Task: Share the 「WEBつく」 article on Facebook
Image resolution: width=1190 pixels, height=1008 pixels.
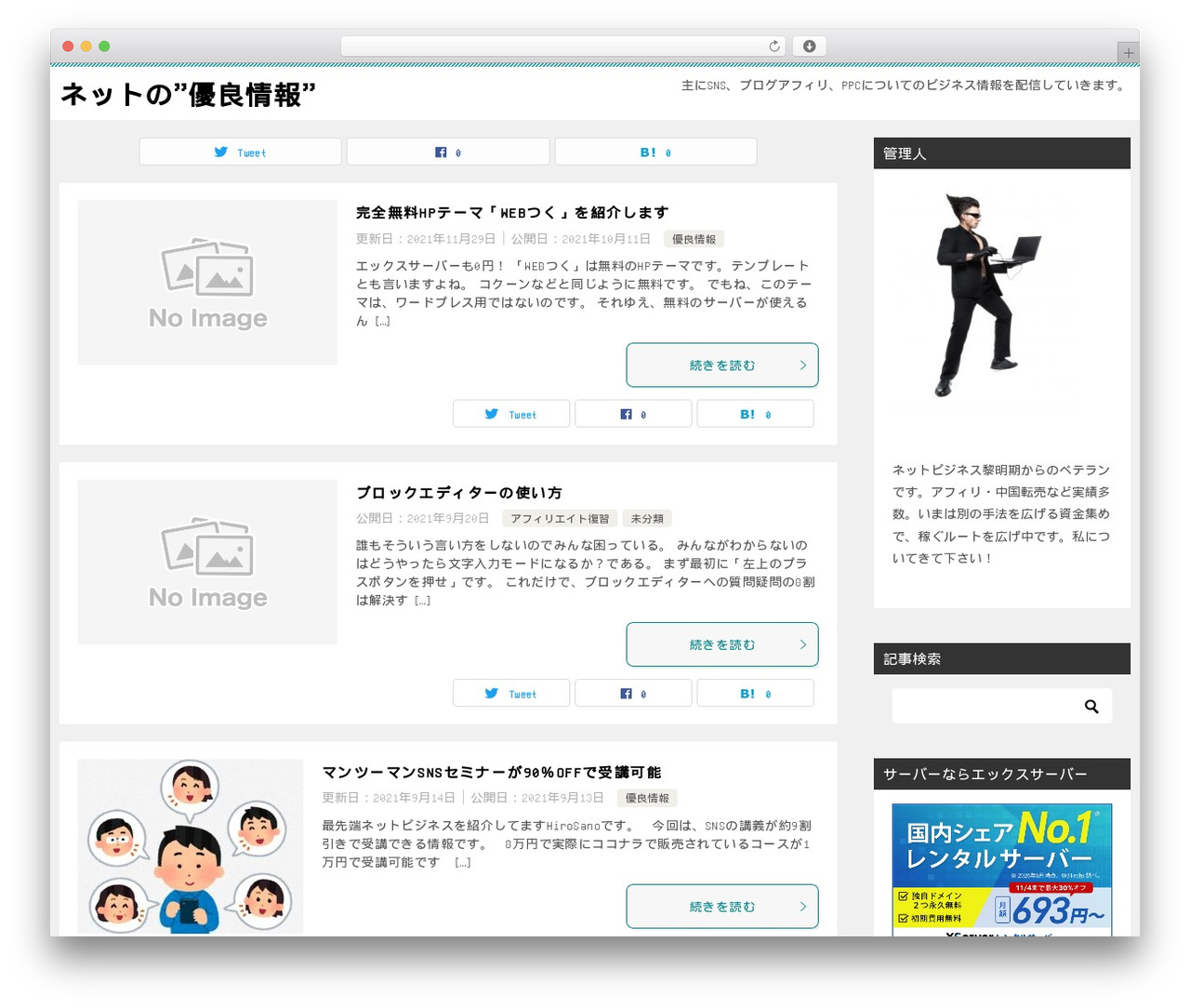Action: pos(633,414)
